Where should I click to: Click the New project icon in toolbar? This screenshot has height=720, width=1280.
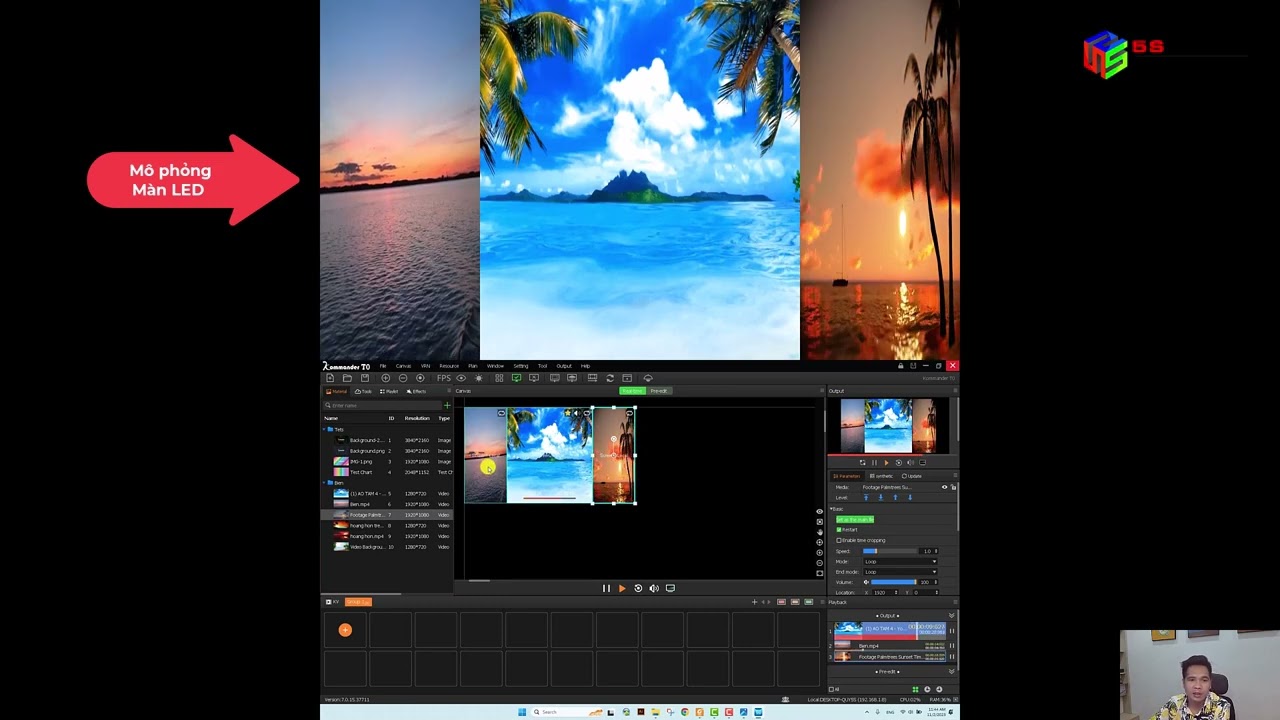[x=330, y=378]
